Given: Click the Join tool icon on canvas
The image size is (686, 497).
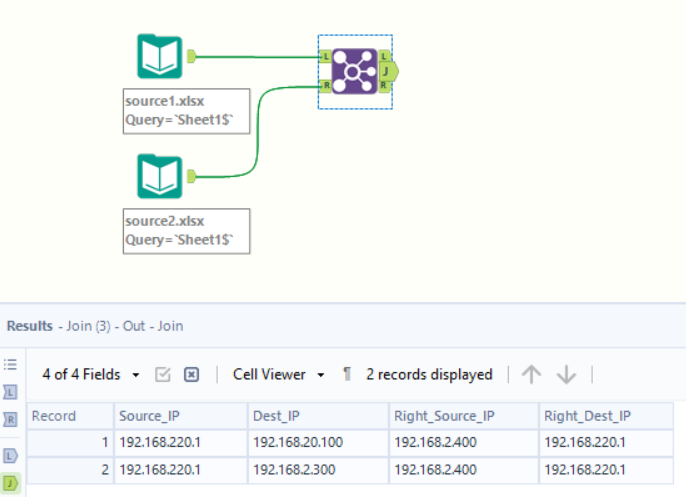Looking at the screenshot, I should [x=354, y=71].
